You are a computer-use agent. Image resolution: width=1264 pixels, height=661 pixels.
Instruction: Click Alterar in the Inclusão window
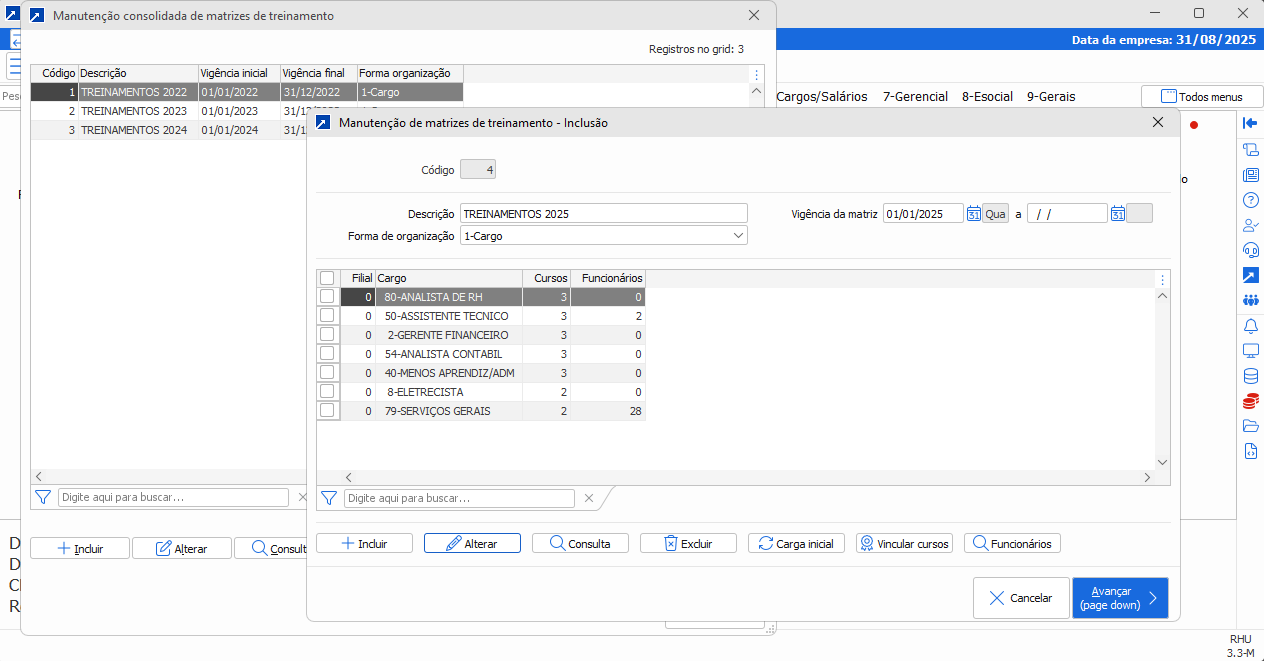[x=473, y=543]
